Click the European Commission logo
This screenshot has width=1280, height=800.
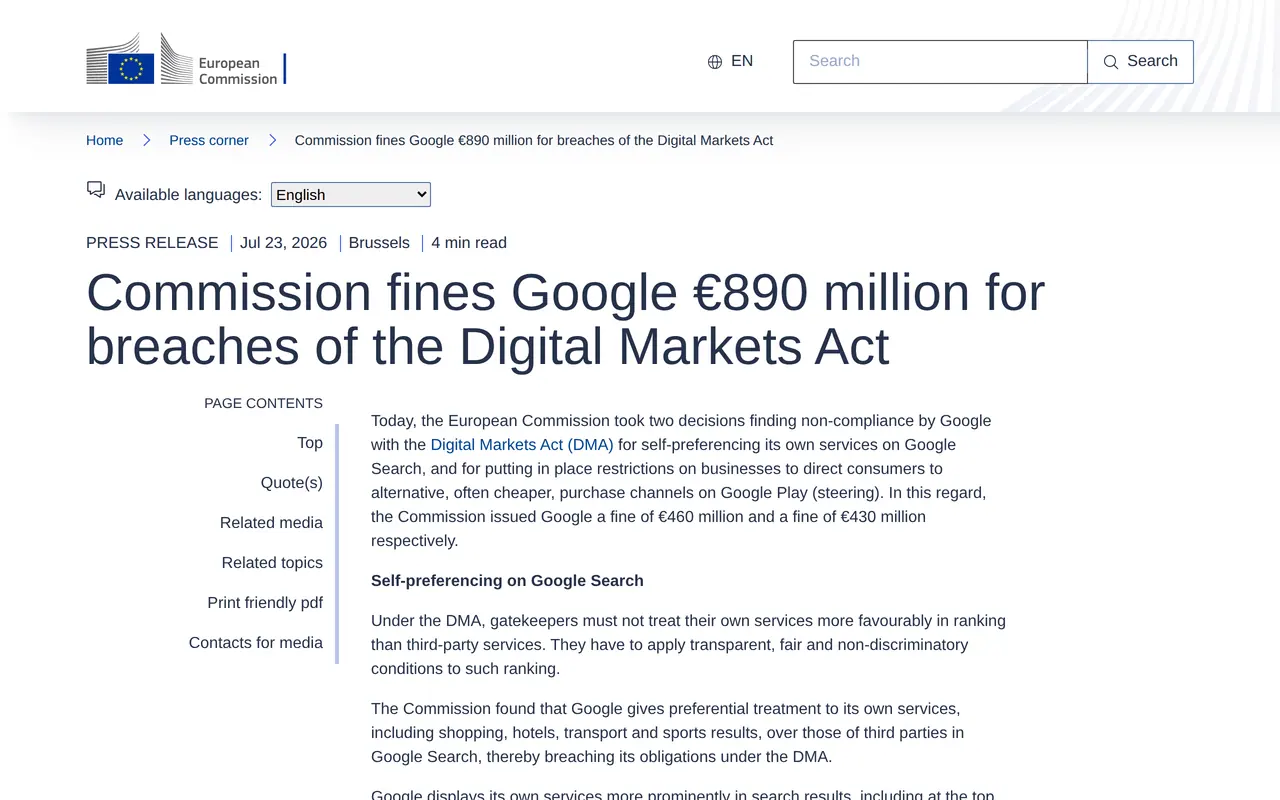pyautogui.click(x=186, y=60)
